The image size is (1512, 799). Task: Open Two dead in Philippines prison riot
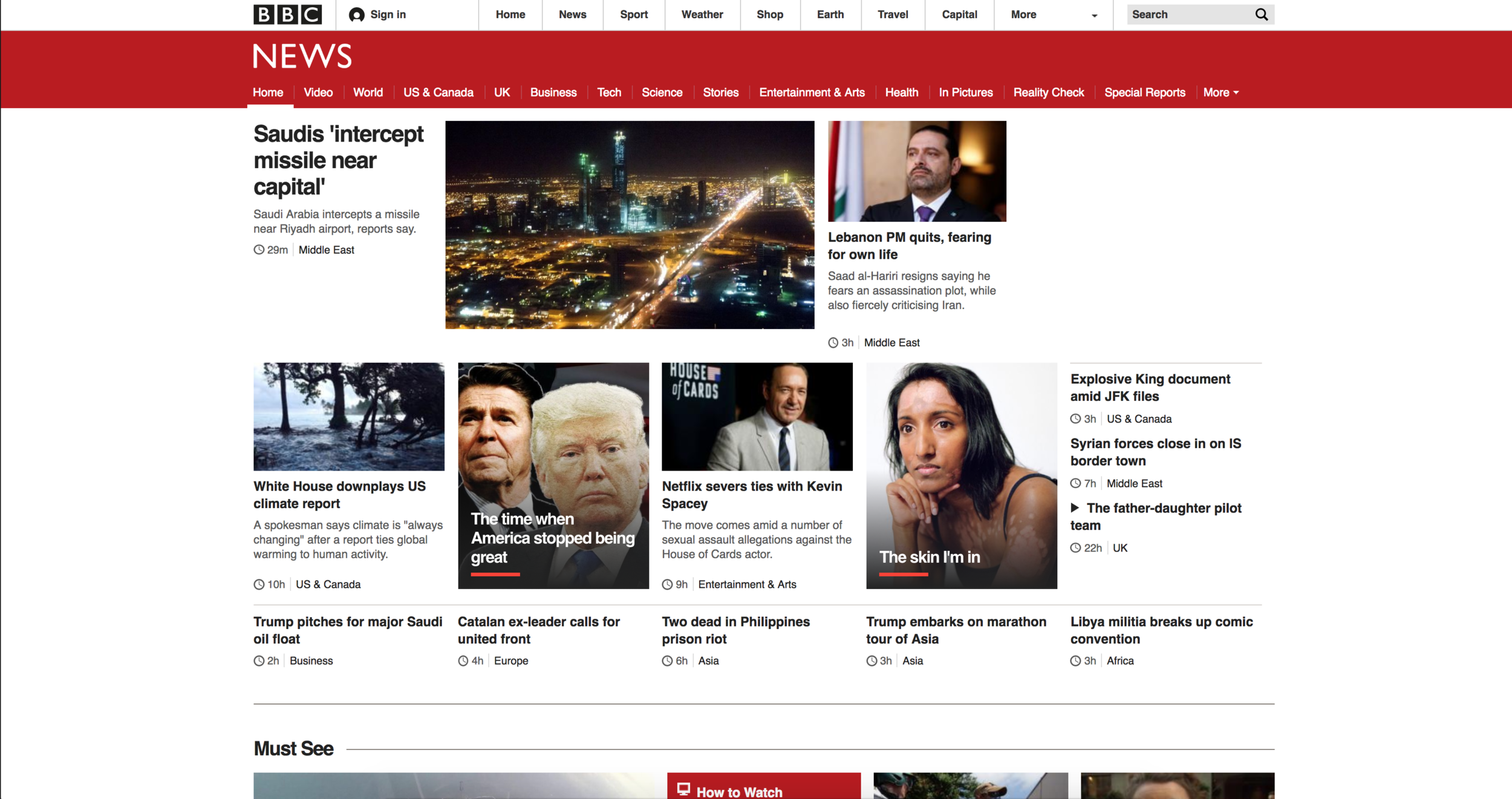[x=735, y=630]
